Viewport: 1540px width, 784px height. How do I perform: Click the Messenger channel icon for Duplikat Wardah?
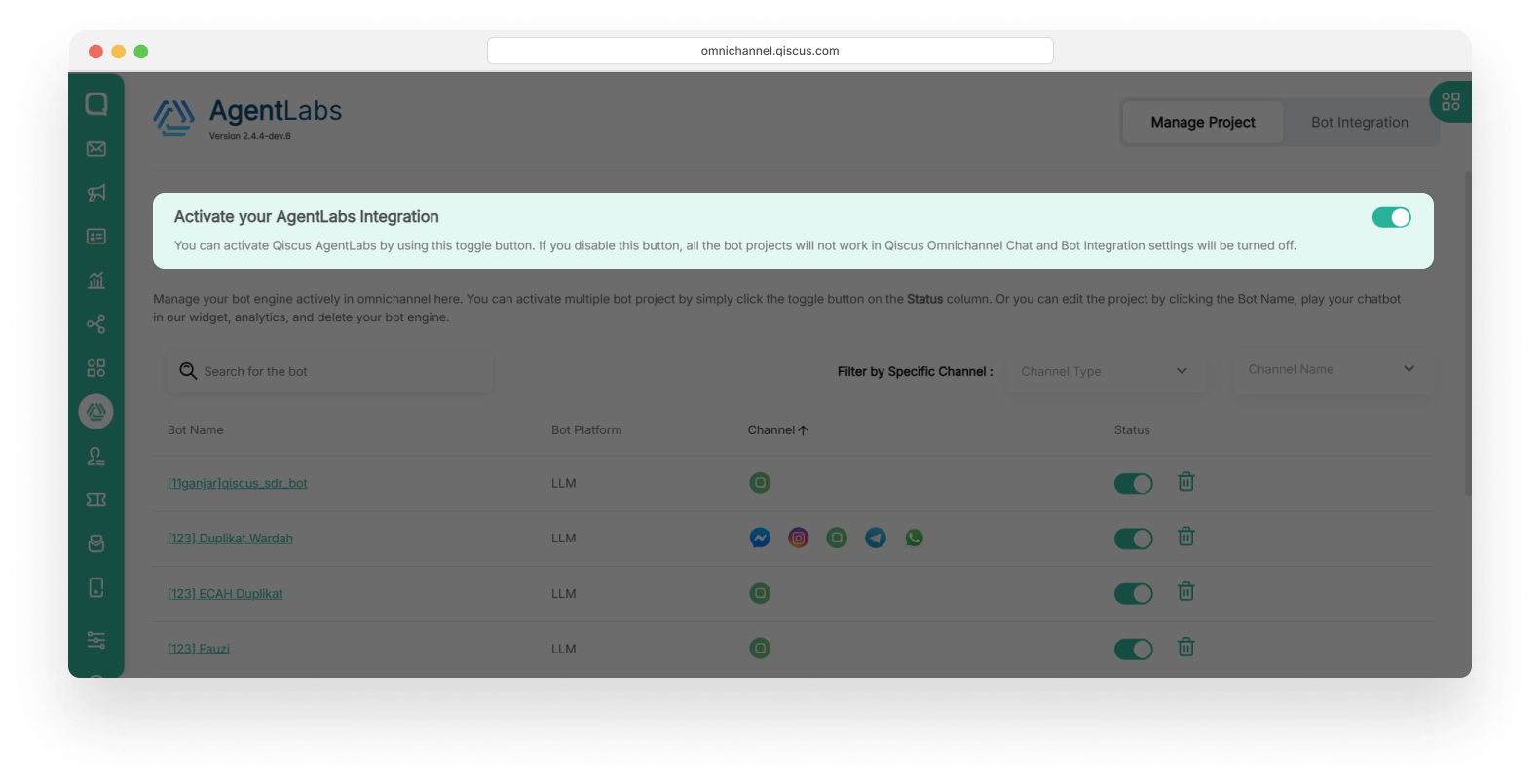click(x=760, y=538)
